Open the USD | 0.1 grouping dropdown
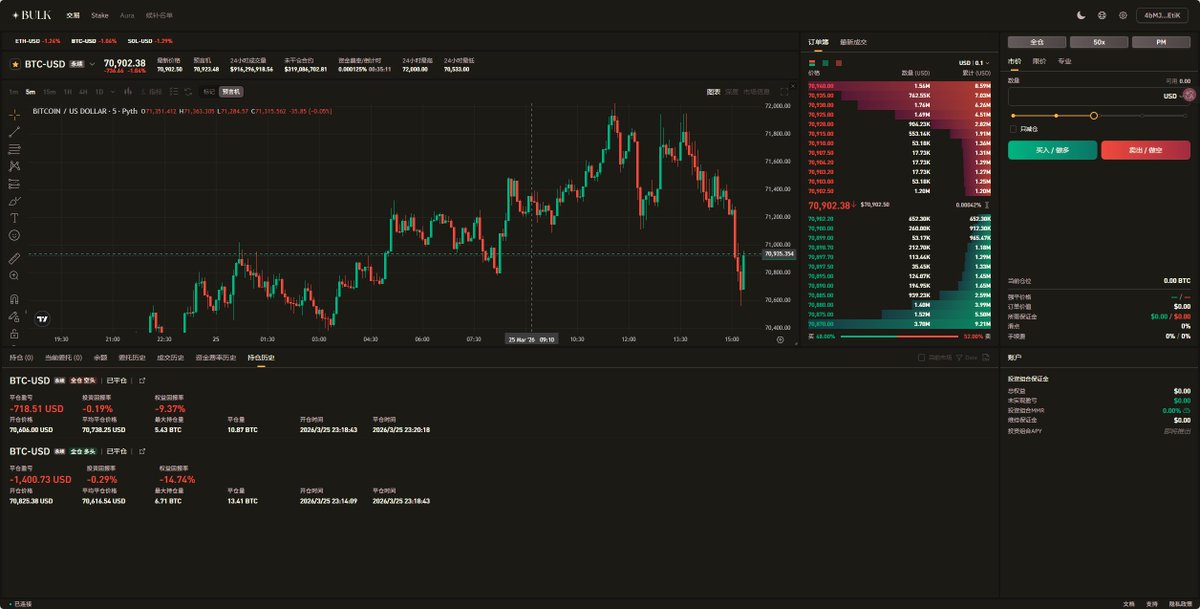Screen dimensions: 1200x609 [973, 62]
